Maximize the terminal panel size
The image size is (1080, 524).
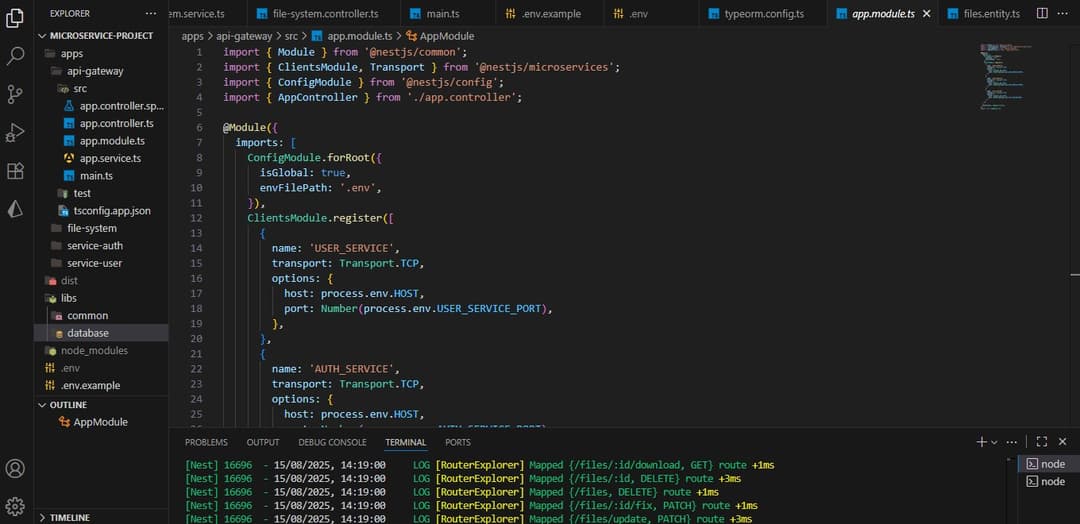1041,442
